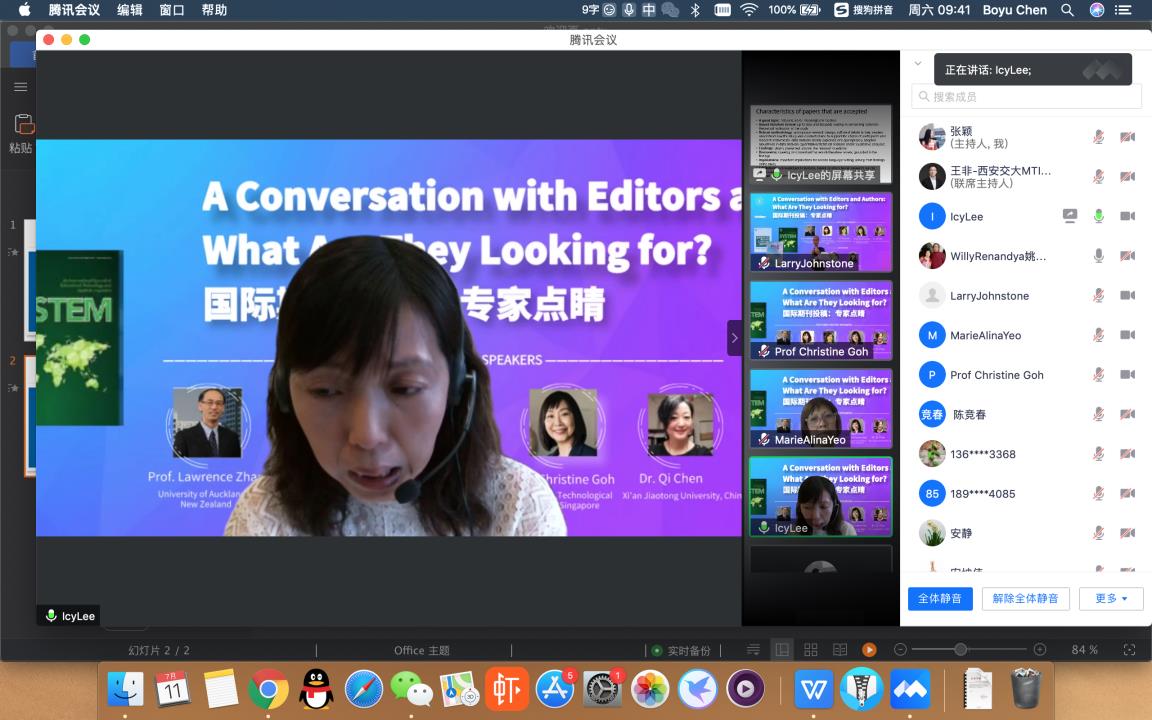Toggle IcyLee's green microphone in participant list

(x=1098, y=216)
